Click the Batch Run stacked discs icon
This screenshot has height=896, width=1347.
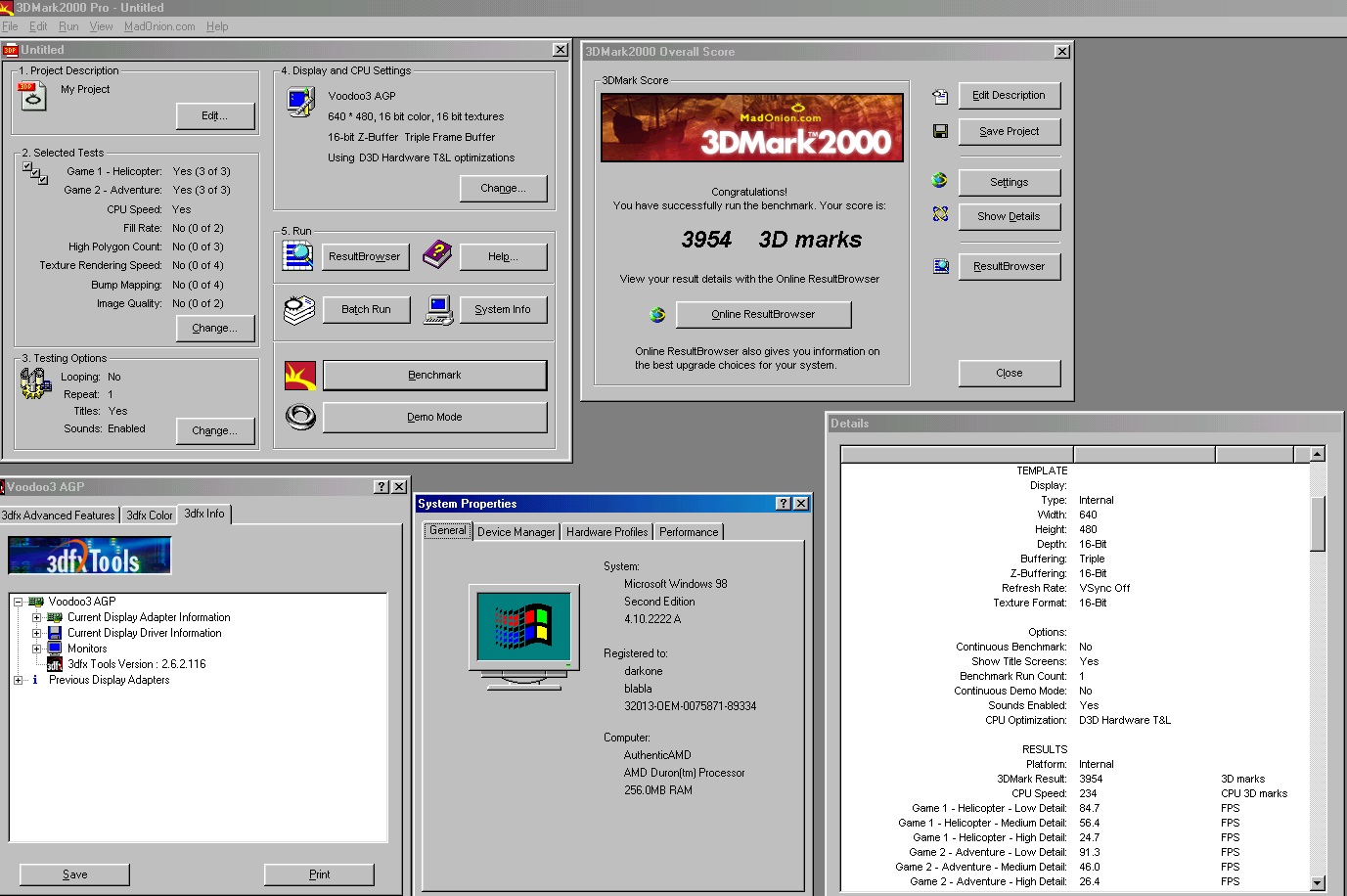298,309
